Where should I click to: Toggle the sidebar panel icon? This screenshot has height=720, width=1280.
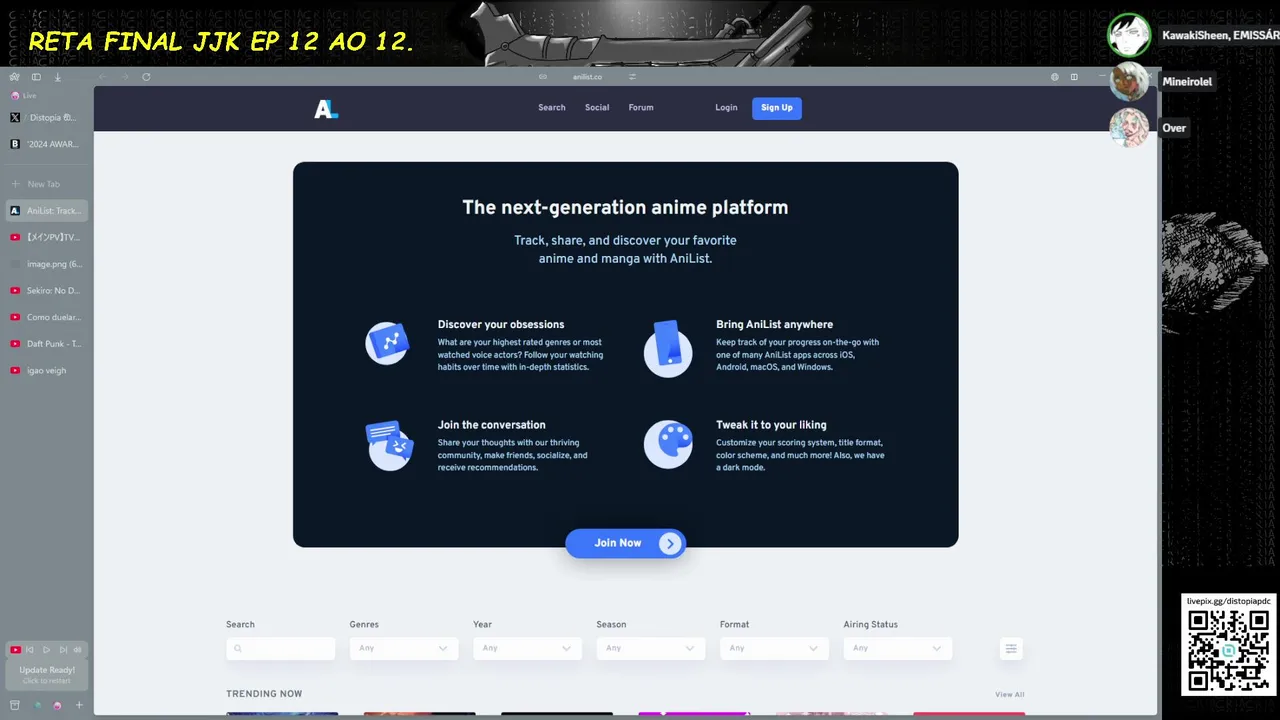[36, 77]
